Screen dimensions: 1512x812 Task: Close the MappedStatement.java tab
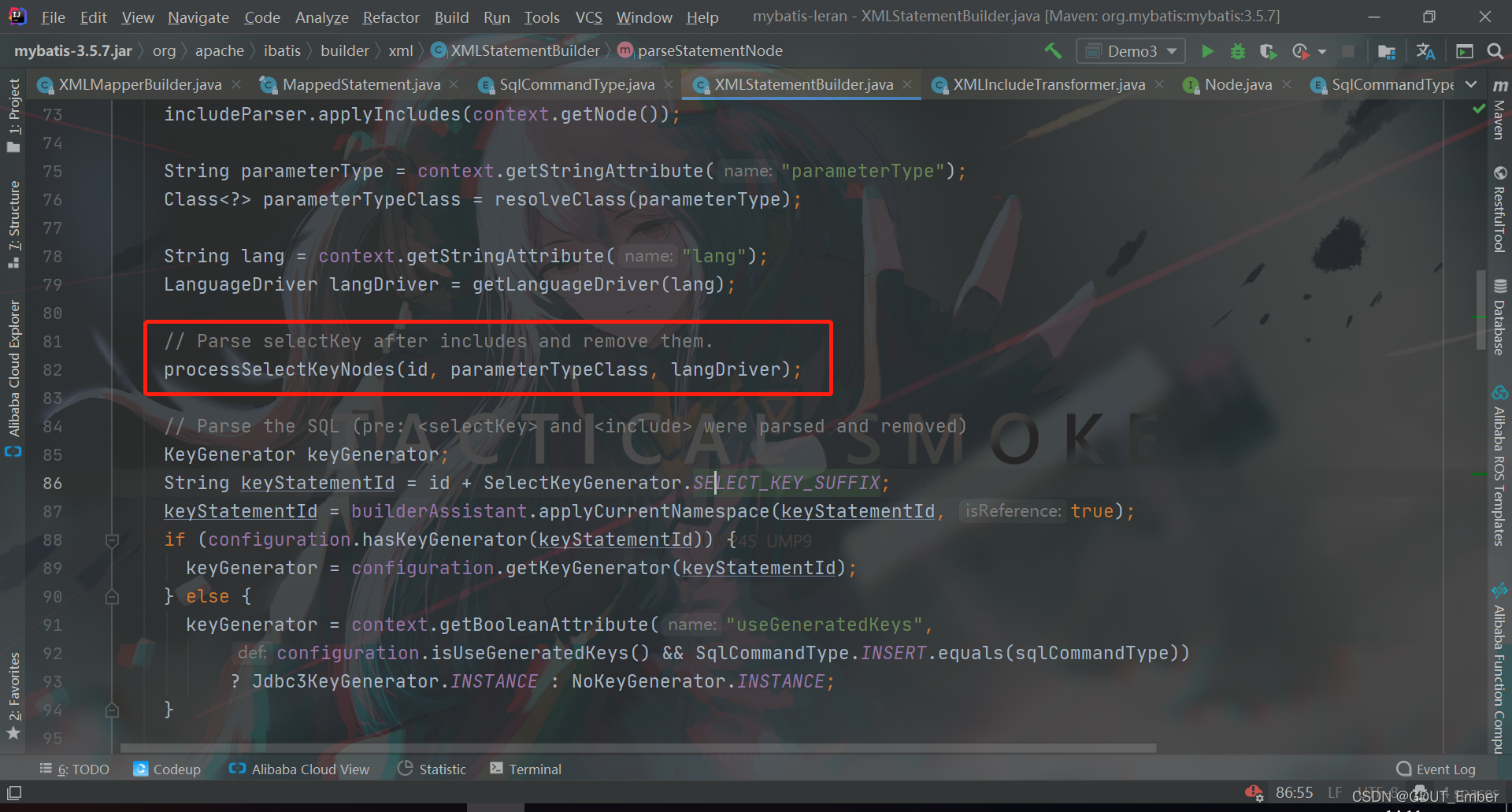click(x=454, y=84)
